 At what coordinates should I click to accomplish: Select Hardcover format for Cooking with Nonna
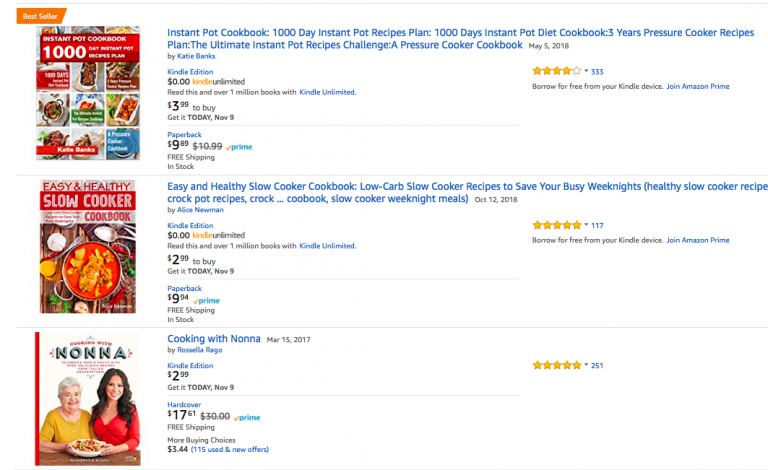click(184, 405)
